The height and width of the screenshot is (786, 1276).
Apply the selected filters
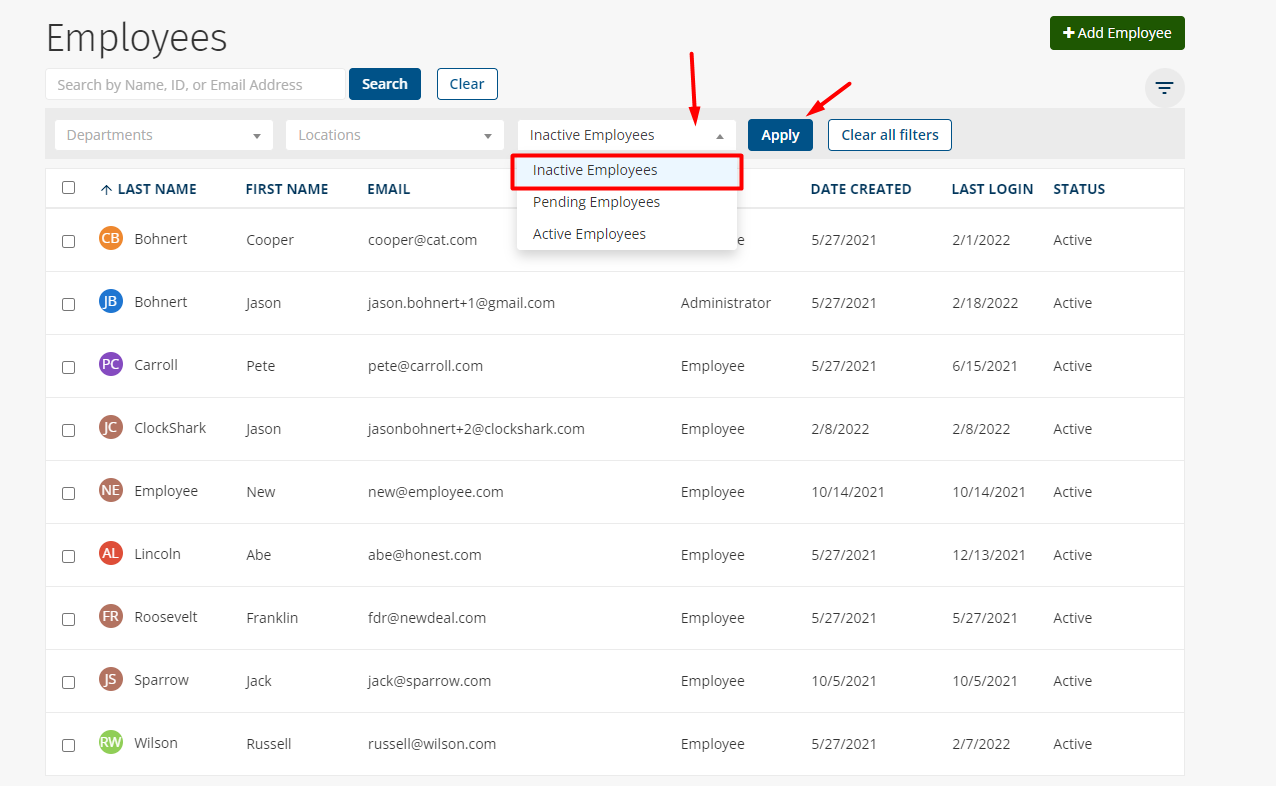click(780, 135)
